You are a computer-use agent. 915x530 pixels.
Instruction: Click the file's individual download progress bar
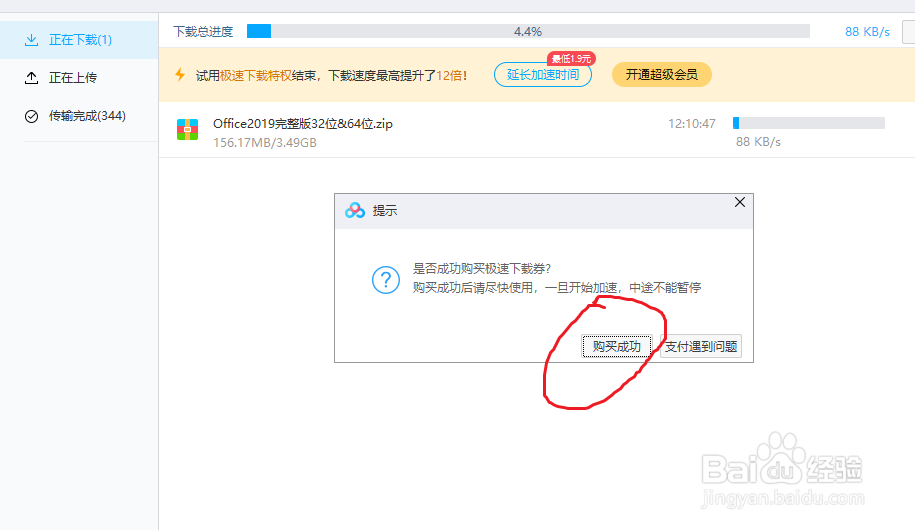click(809, 123)
